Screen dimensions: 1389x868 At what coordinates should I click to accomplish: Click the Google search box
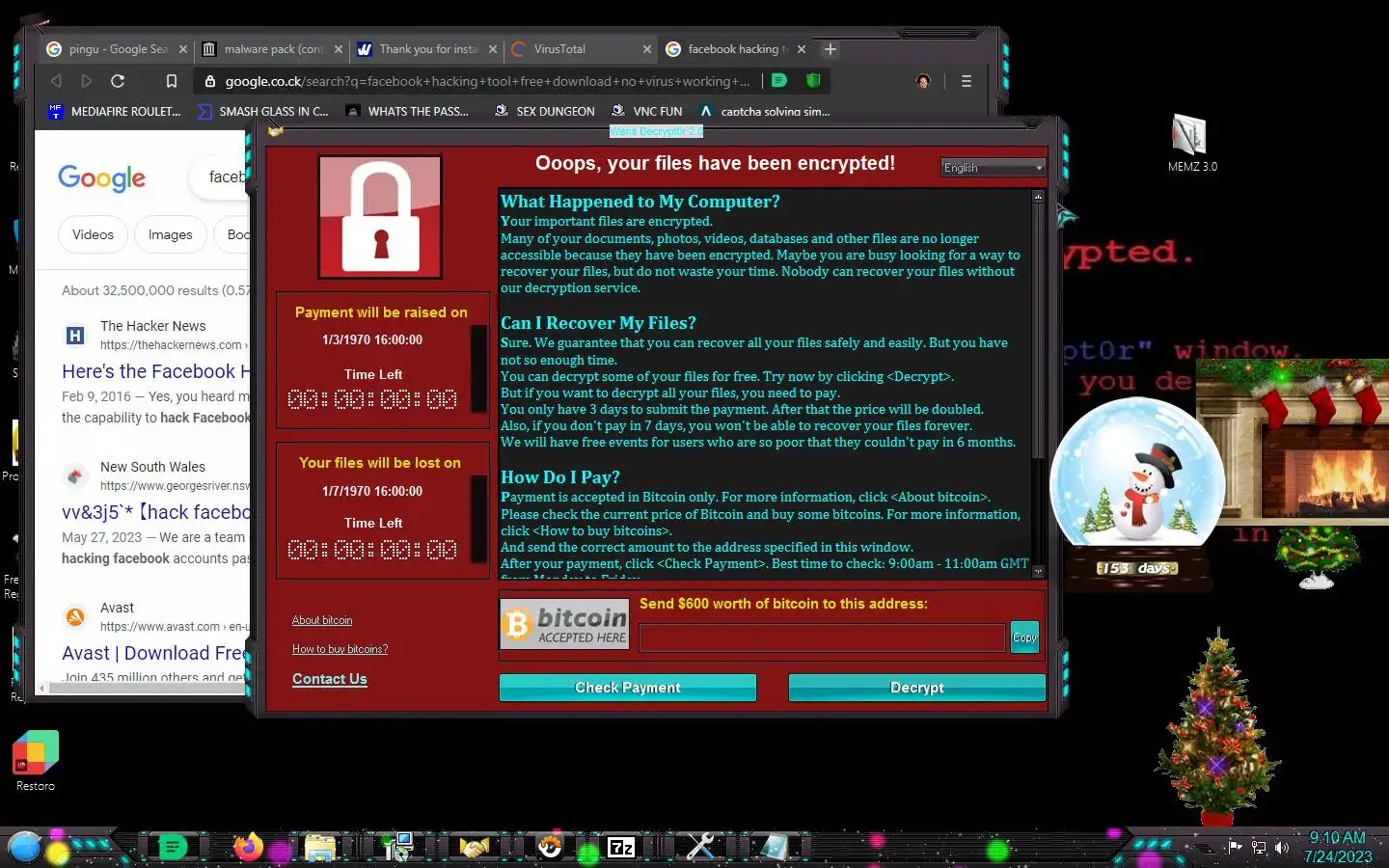click(219, 177)
